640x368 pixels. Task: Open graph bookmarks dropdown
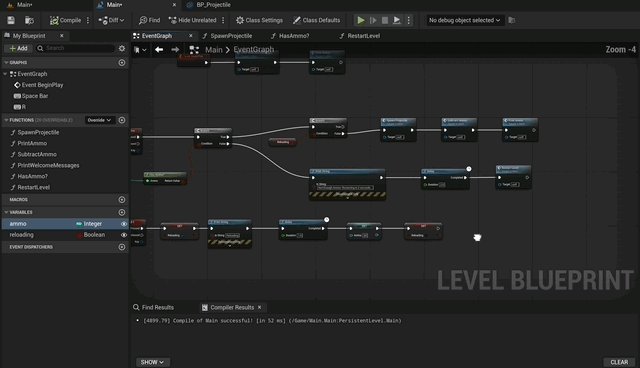coord(140,50)
